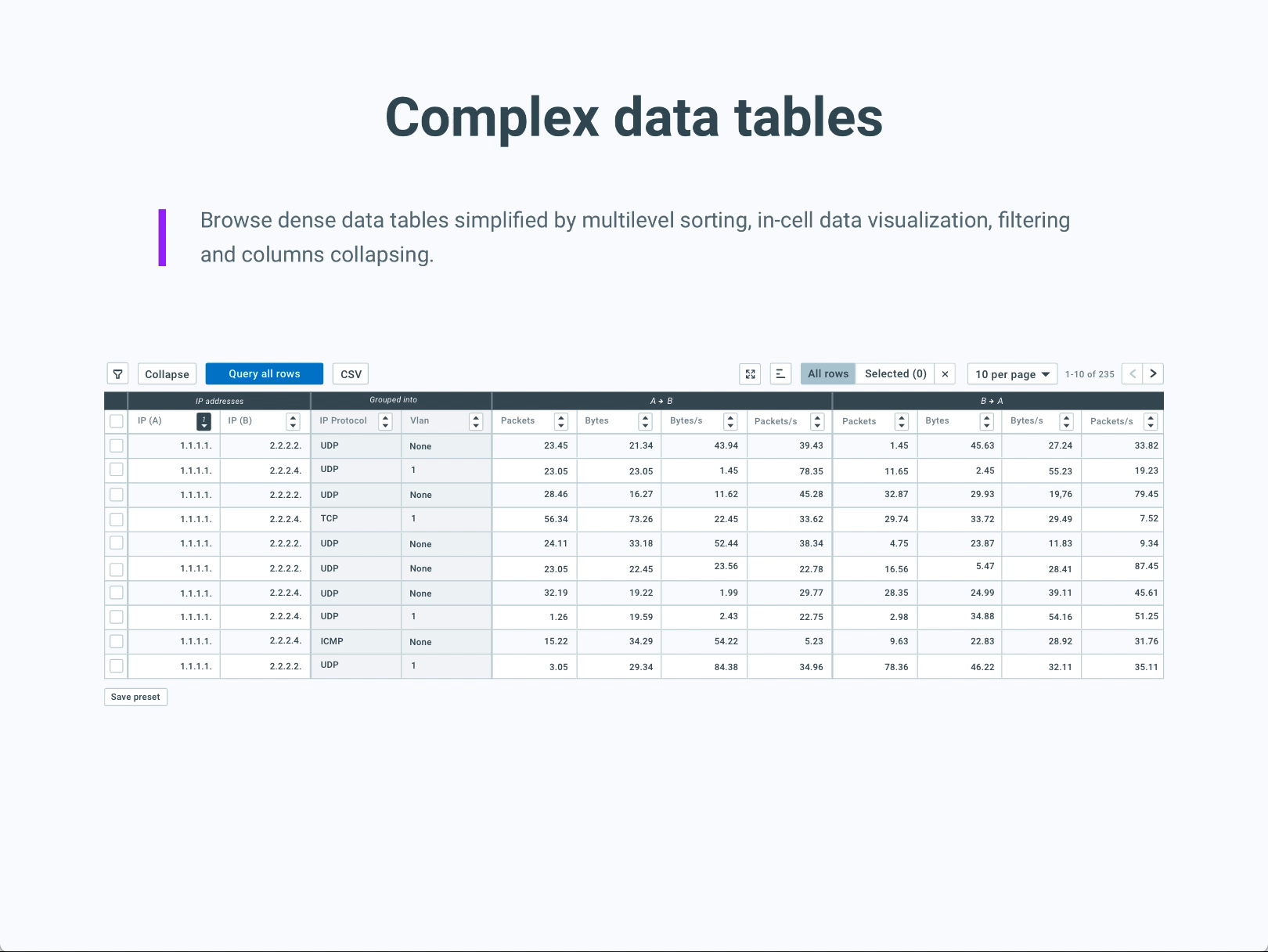Image resolution: width=1268 pixels, height=952 pixels.
Task: Sort by the Vlan column arrows
Action: pos(475,421)
